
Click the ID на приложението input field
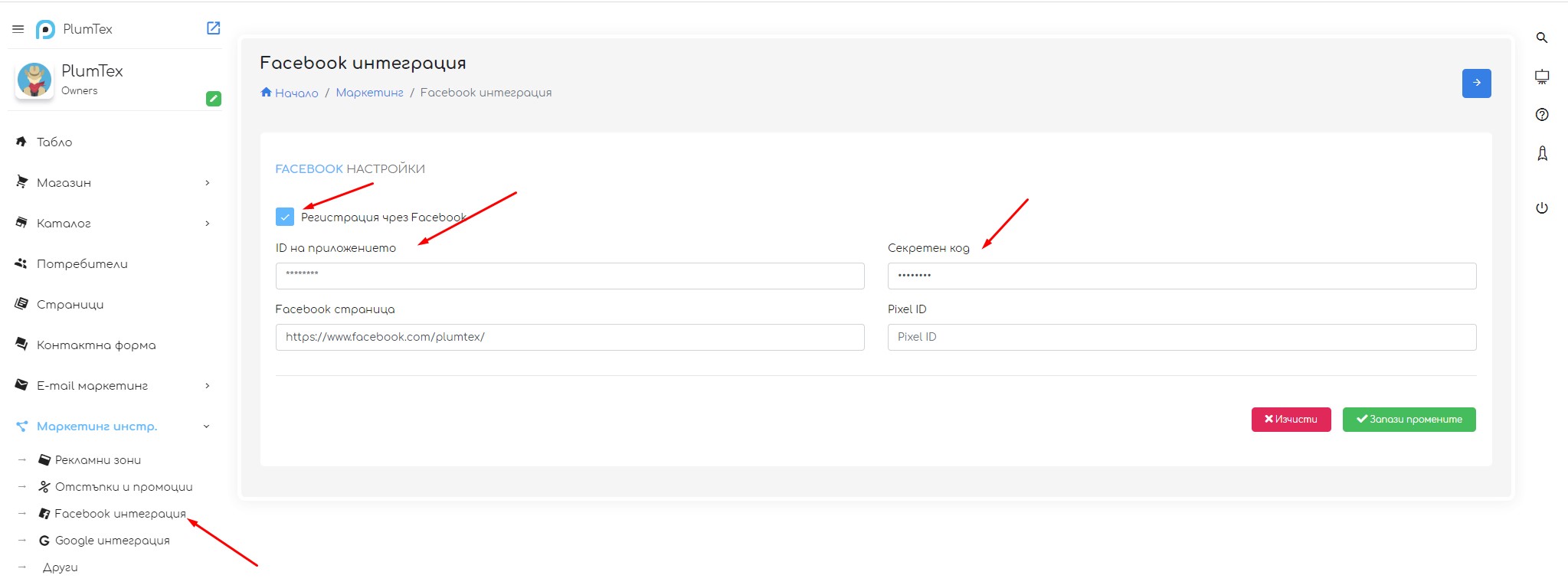tap(570, 276)
